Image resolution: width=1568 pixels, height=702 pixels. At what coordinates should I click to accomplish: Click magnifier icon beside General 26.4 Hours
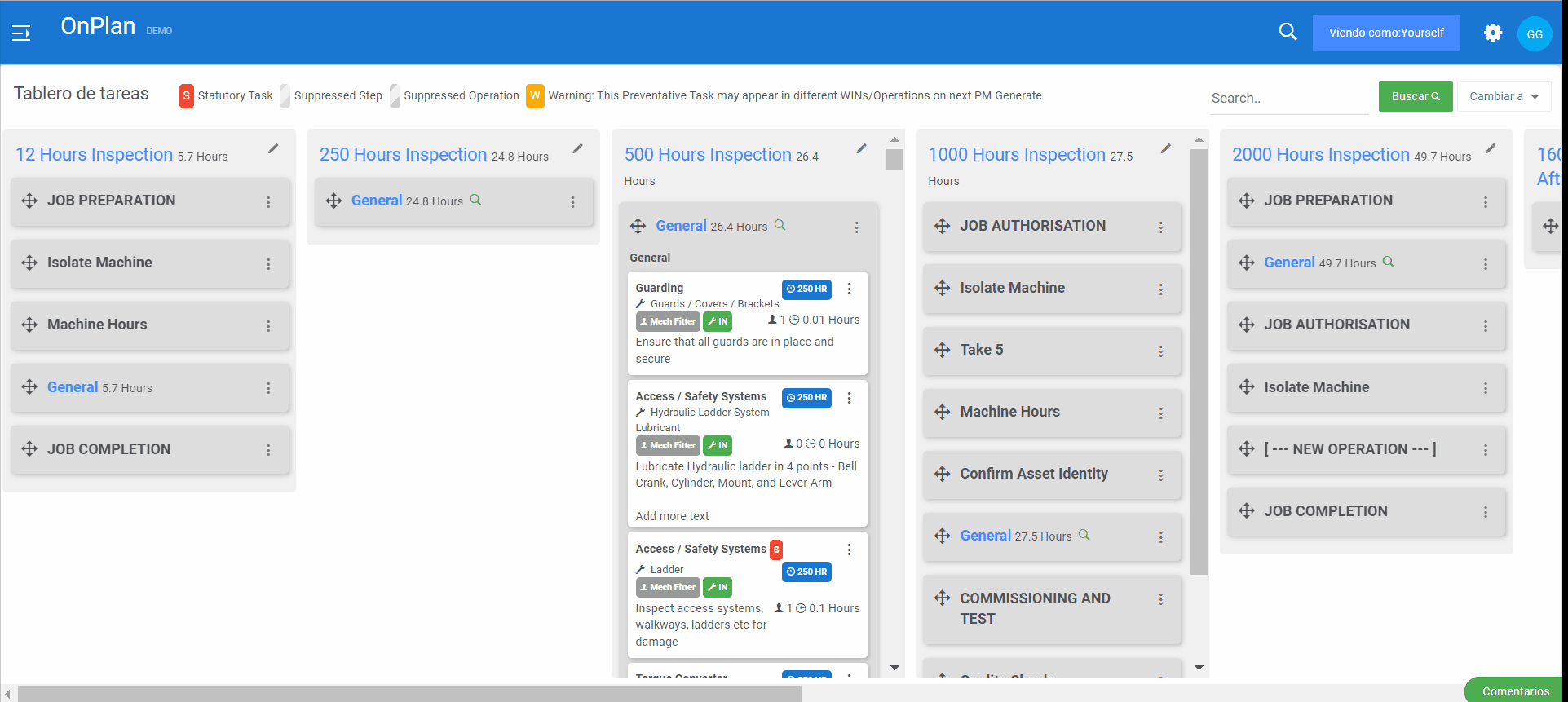[780, 225]
